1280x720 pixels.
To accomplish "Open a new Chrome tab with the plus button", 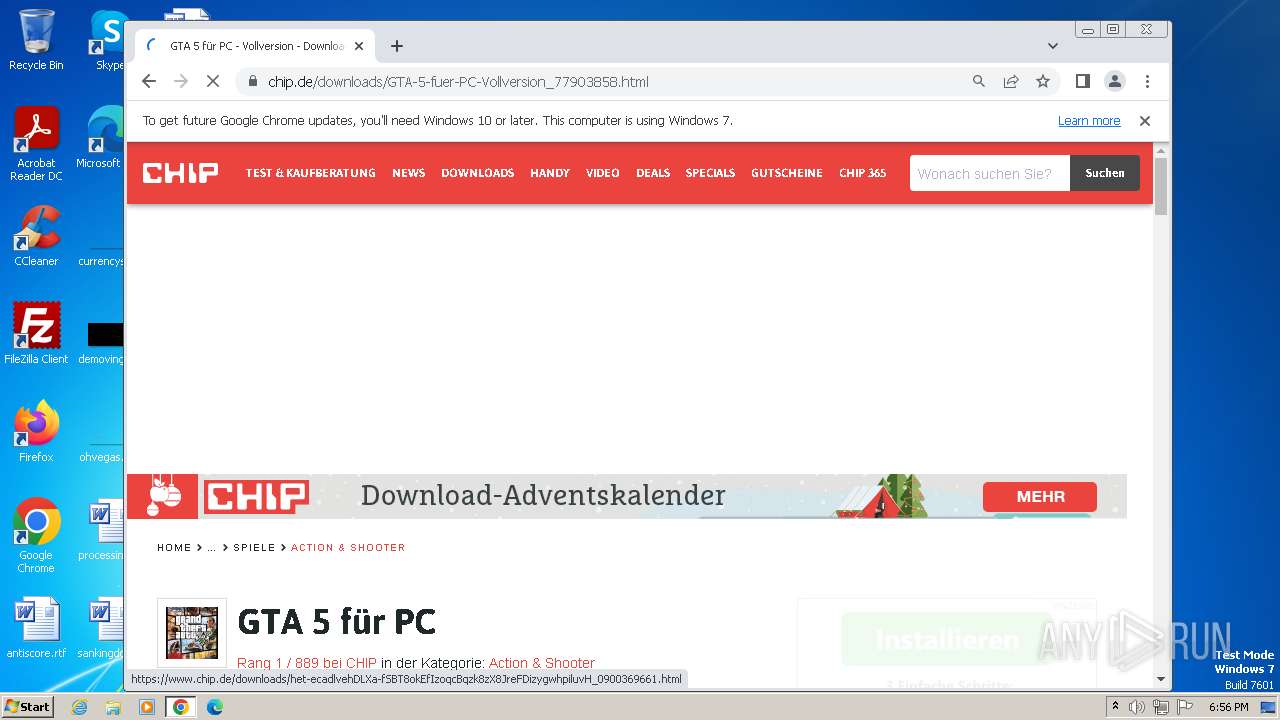I will tap(397, 46).
